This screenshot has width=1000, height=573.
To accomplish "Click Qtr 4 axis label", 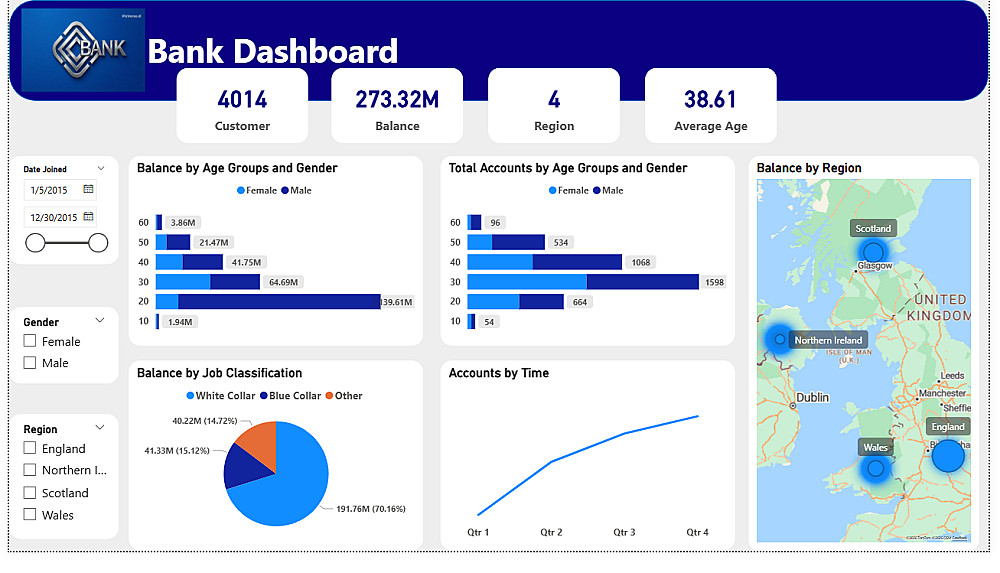I will point(697,532).
